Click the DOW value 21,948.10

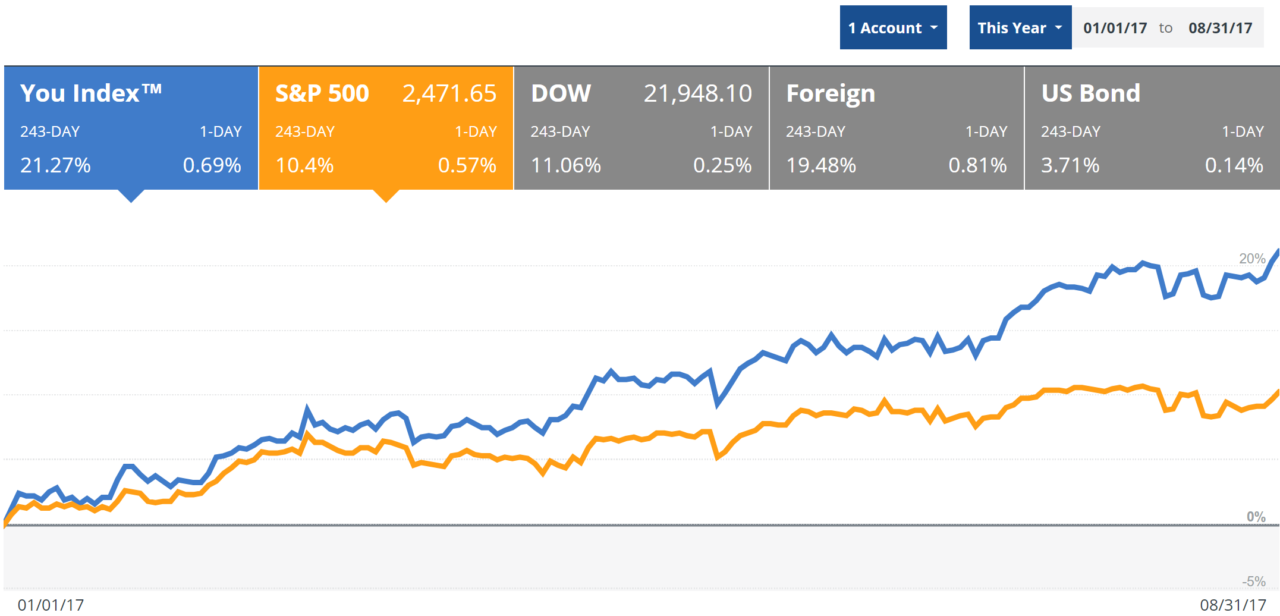coord(696,94)
